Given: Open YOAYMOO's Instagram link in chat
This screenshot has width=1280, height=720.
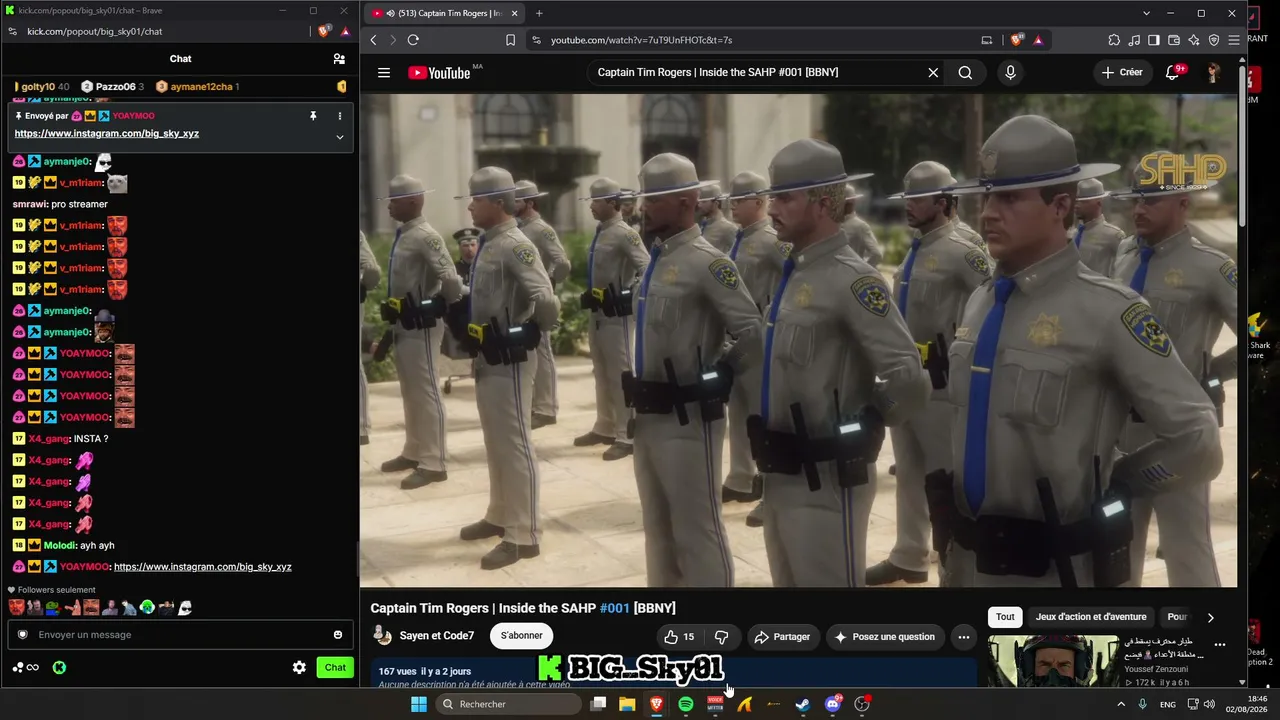Looking at the screenshot, I should (203, 567).
